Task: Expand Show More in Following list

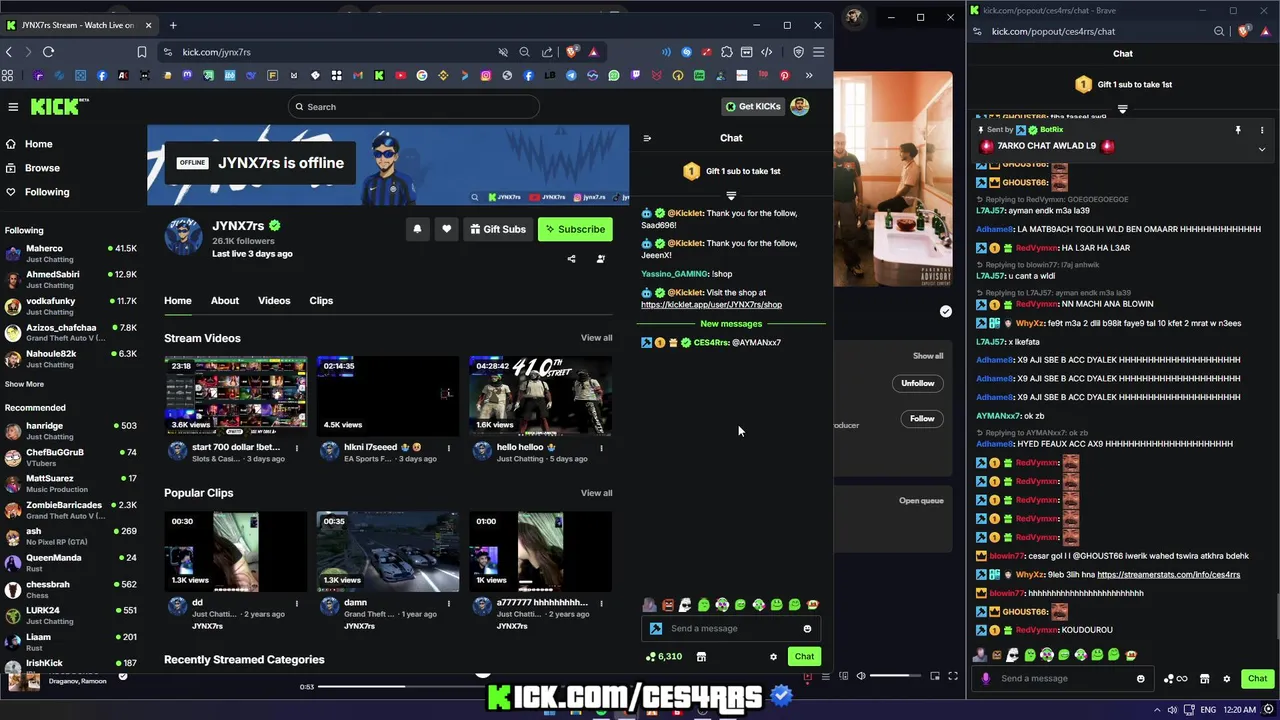Action: pyautogui.click(x=24, y=384)
